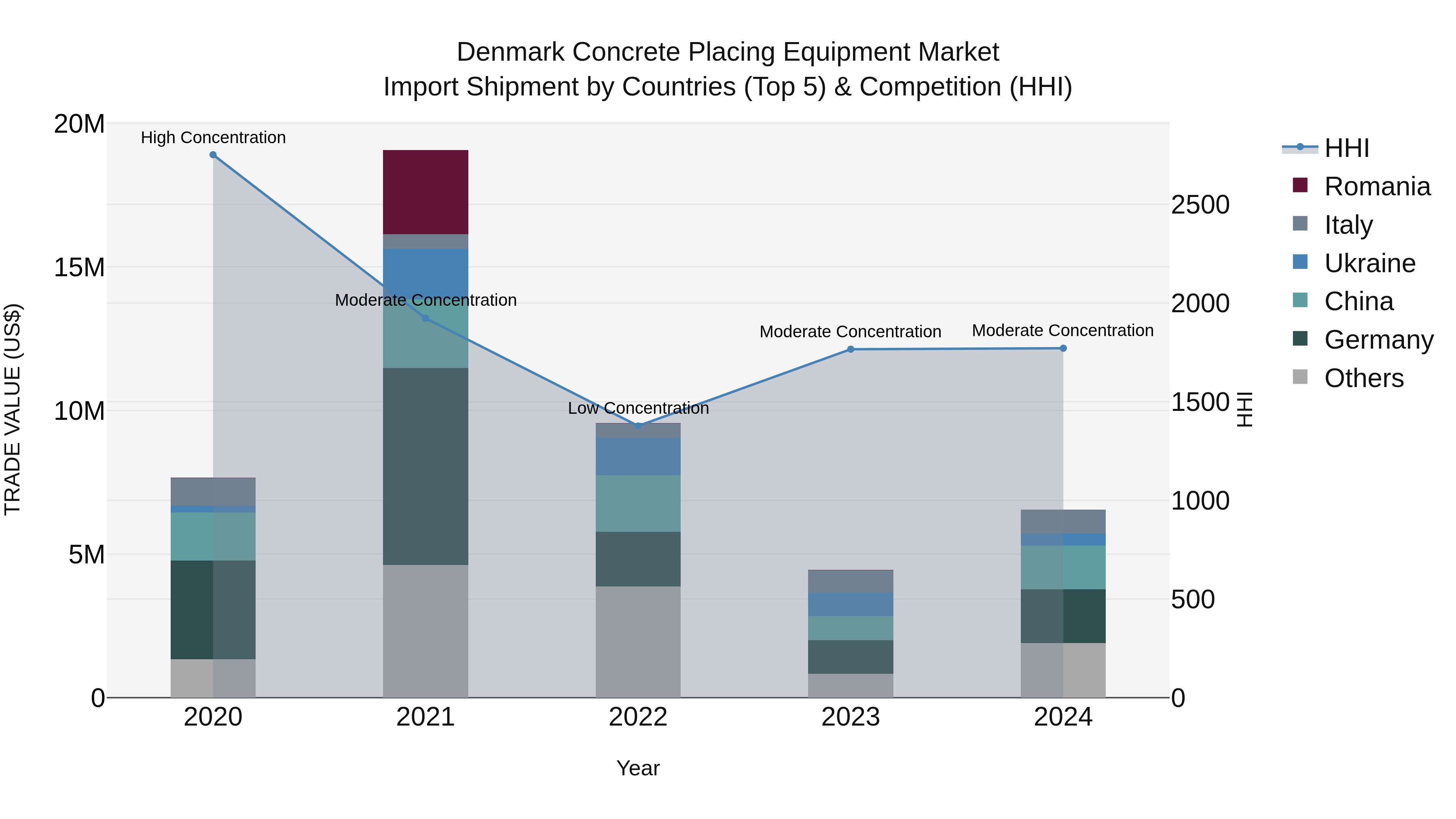1456x819 pixels.
Task: Click the 'TRADE VALUE (US$)' axis title
Action: tap(13, 410)
